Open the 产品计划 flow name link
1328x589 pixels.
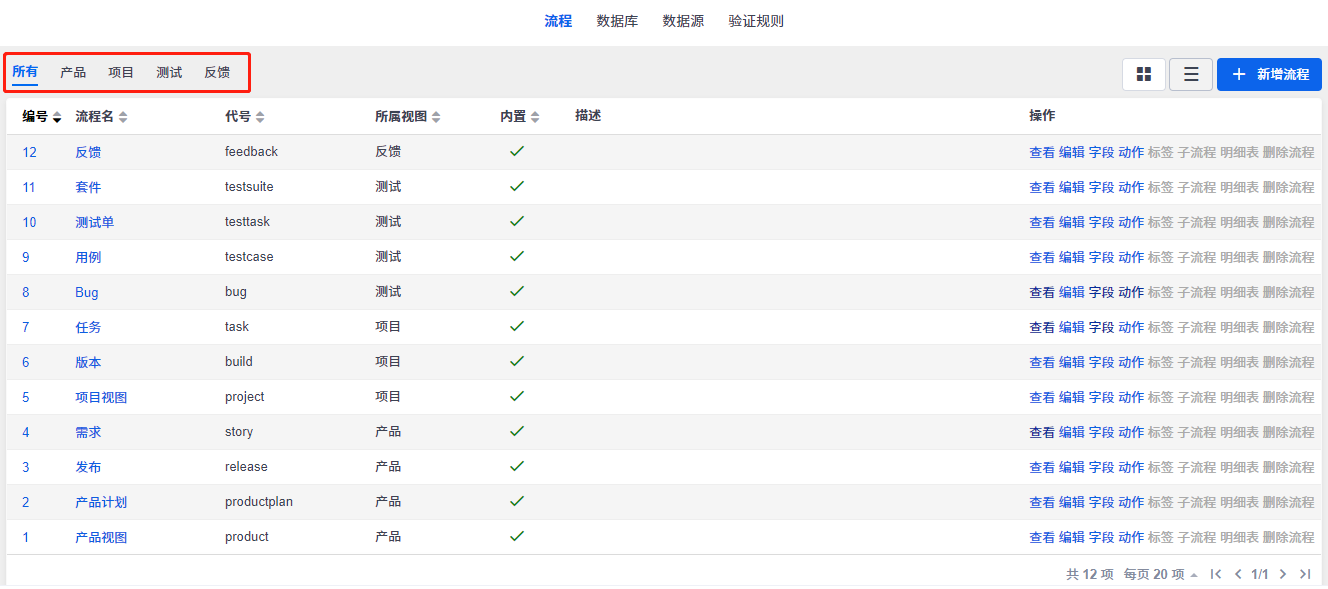[101, 502]
